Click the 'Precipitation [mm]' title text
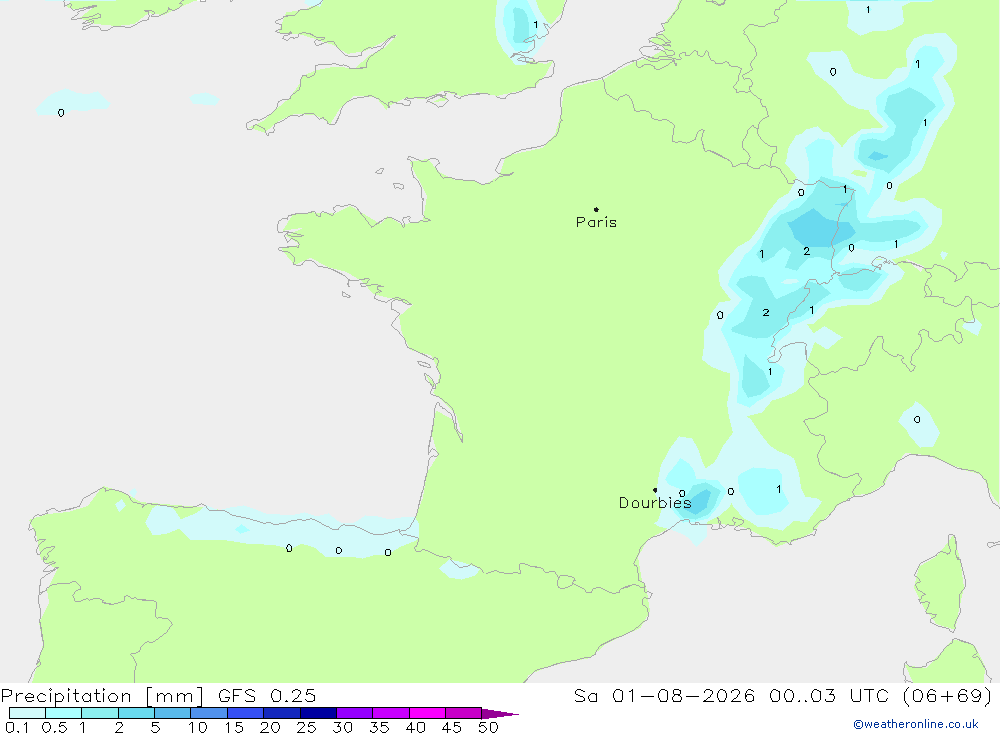Screen dimensions: 1000x733 [102, 695]
